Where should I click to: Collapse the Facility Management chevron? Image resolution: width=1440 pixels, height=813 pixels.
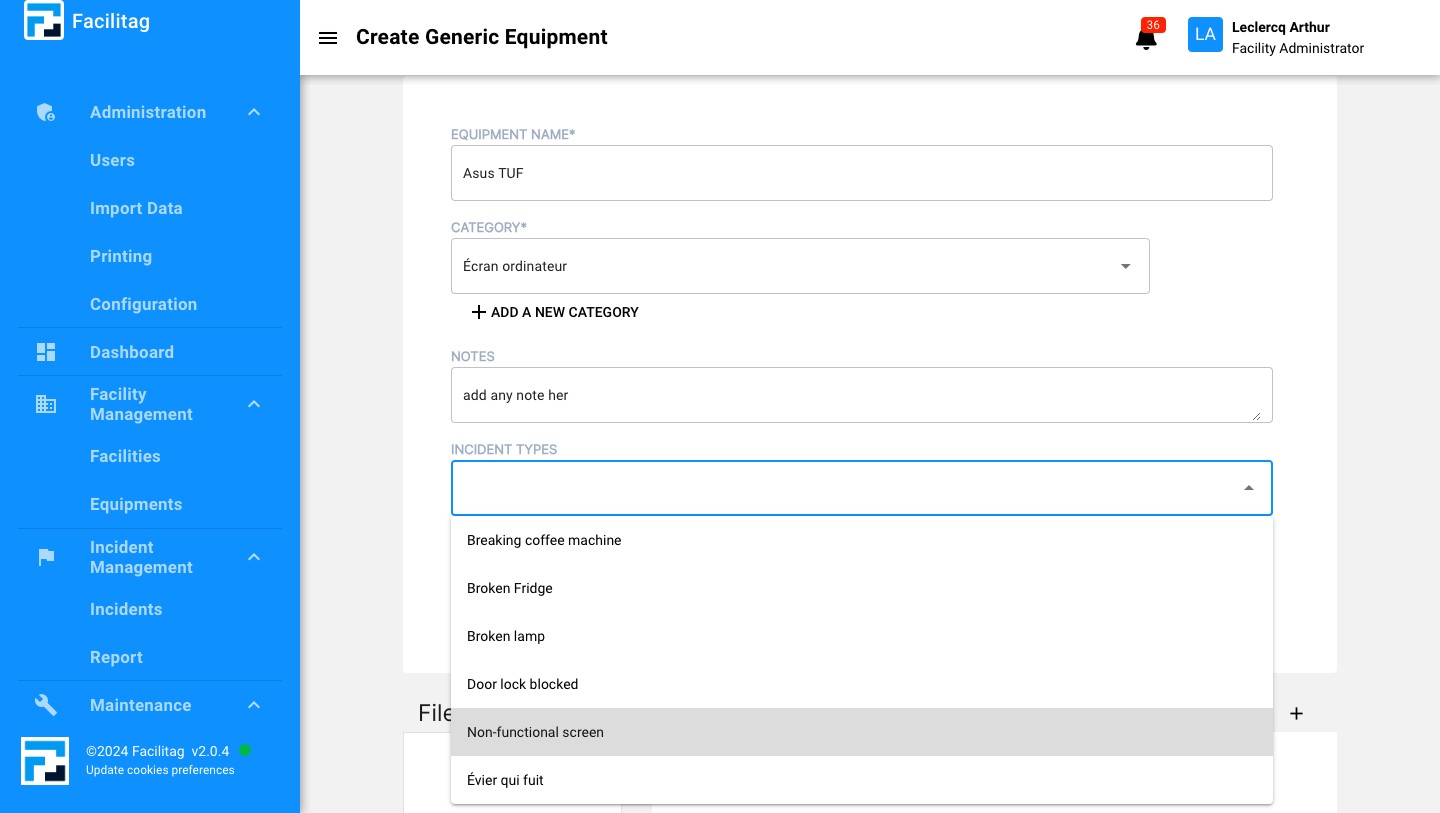(x=254, y=404)
